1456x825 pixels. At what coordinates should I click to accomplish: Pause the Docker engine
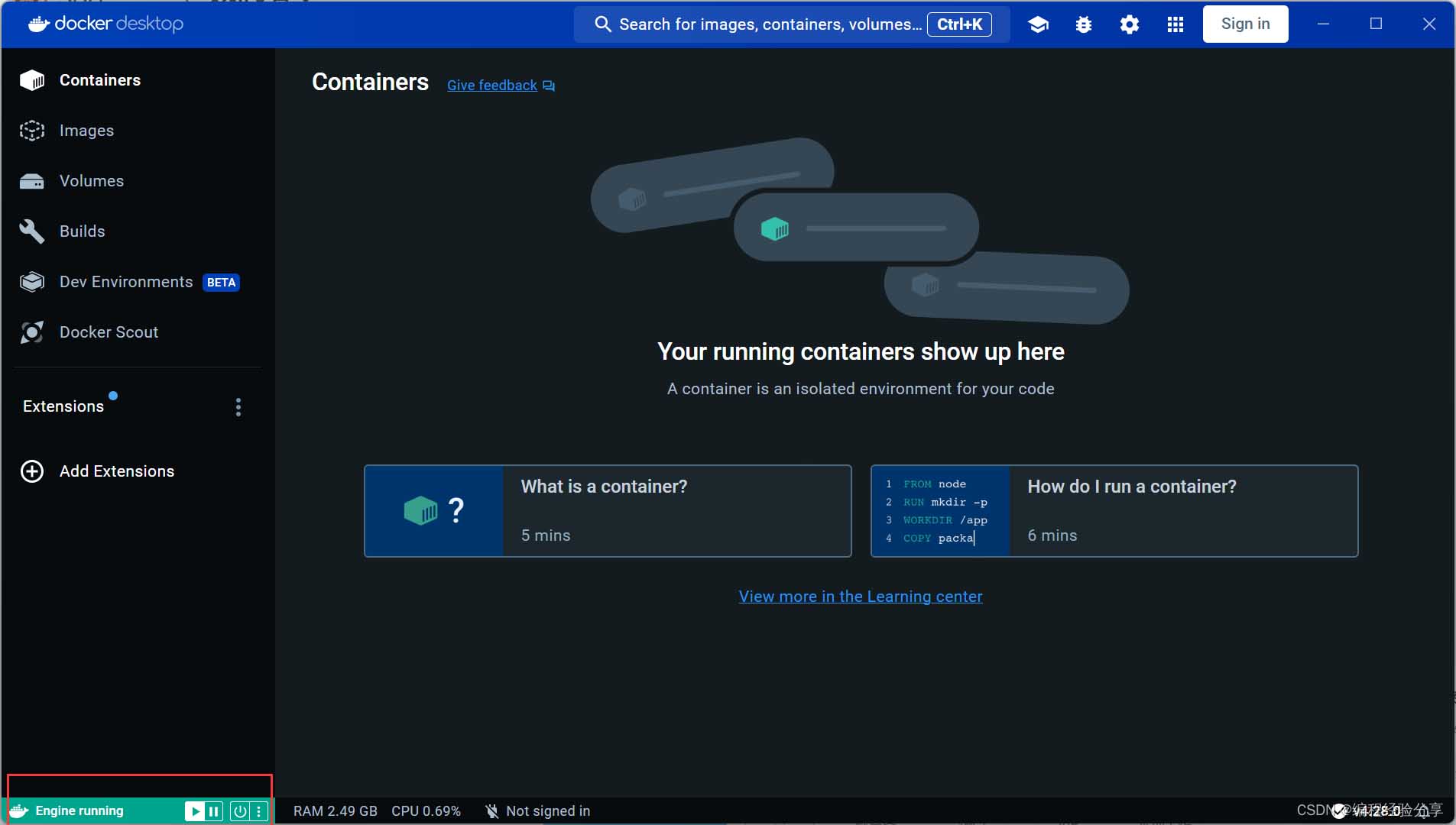click(x=213, y=810)
